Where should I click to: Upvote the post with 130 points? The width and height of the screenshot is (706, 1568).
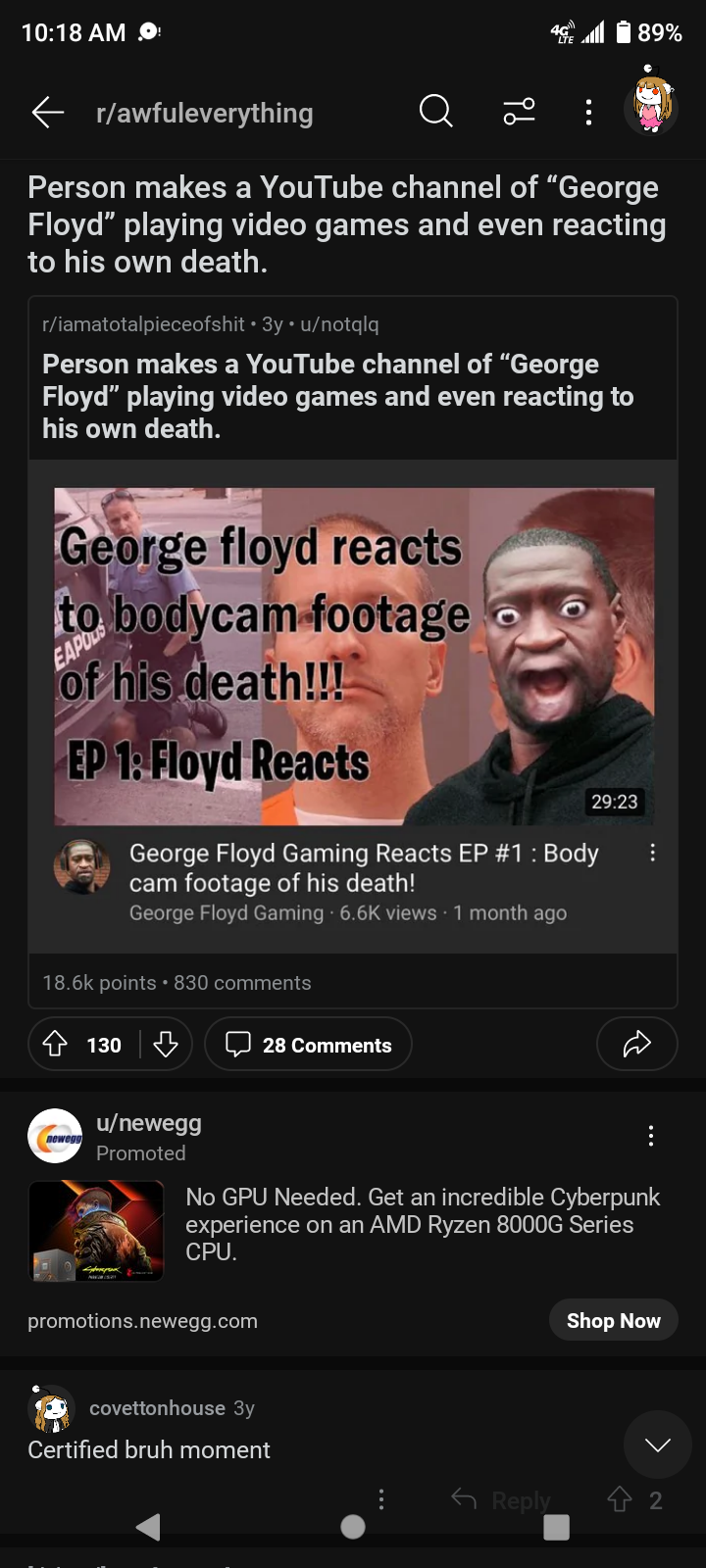click(56, 1045)
